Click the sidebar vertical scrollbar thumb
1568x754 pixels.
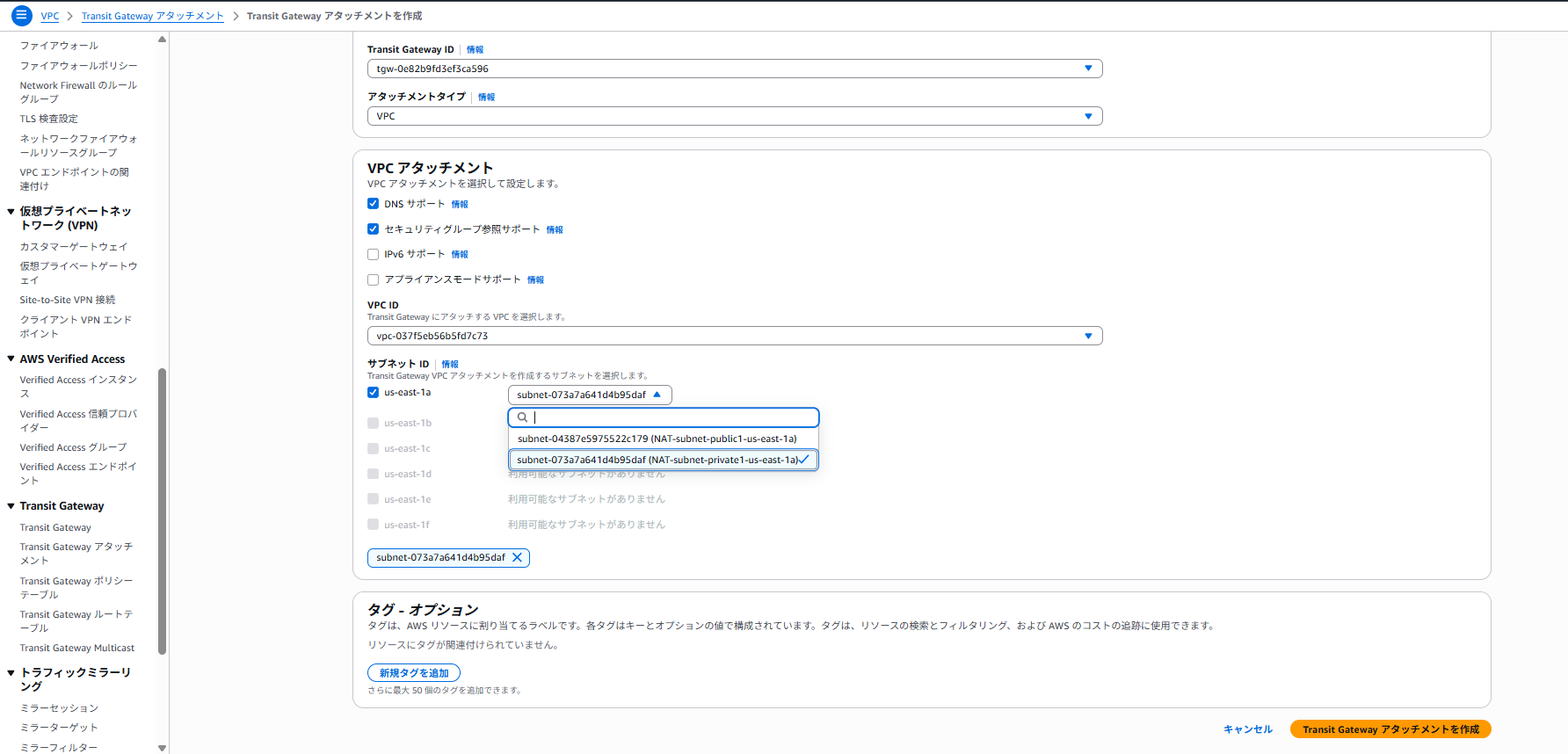pyautogui.click(x=162, y=511)
